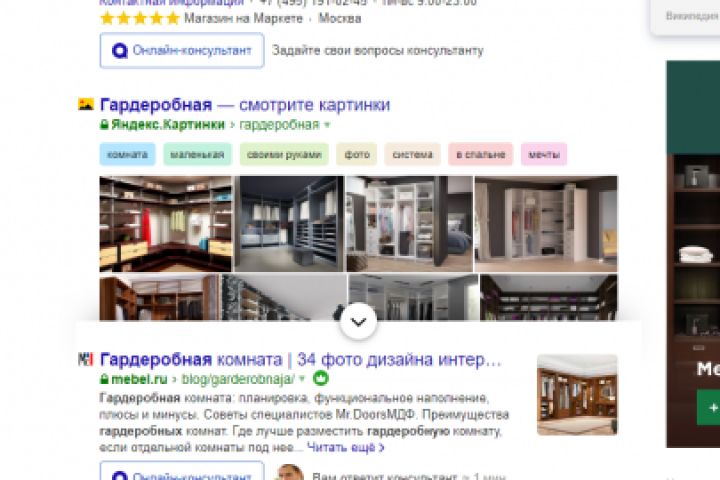This screenshot has width=720, height=480.
Task: Click the green lock icon before mebel.ru
Action: click(104, 379)
